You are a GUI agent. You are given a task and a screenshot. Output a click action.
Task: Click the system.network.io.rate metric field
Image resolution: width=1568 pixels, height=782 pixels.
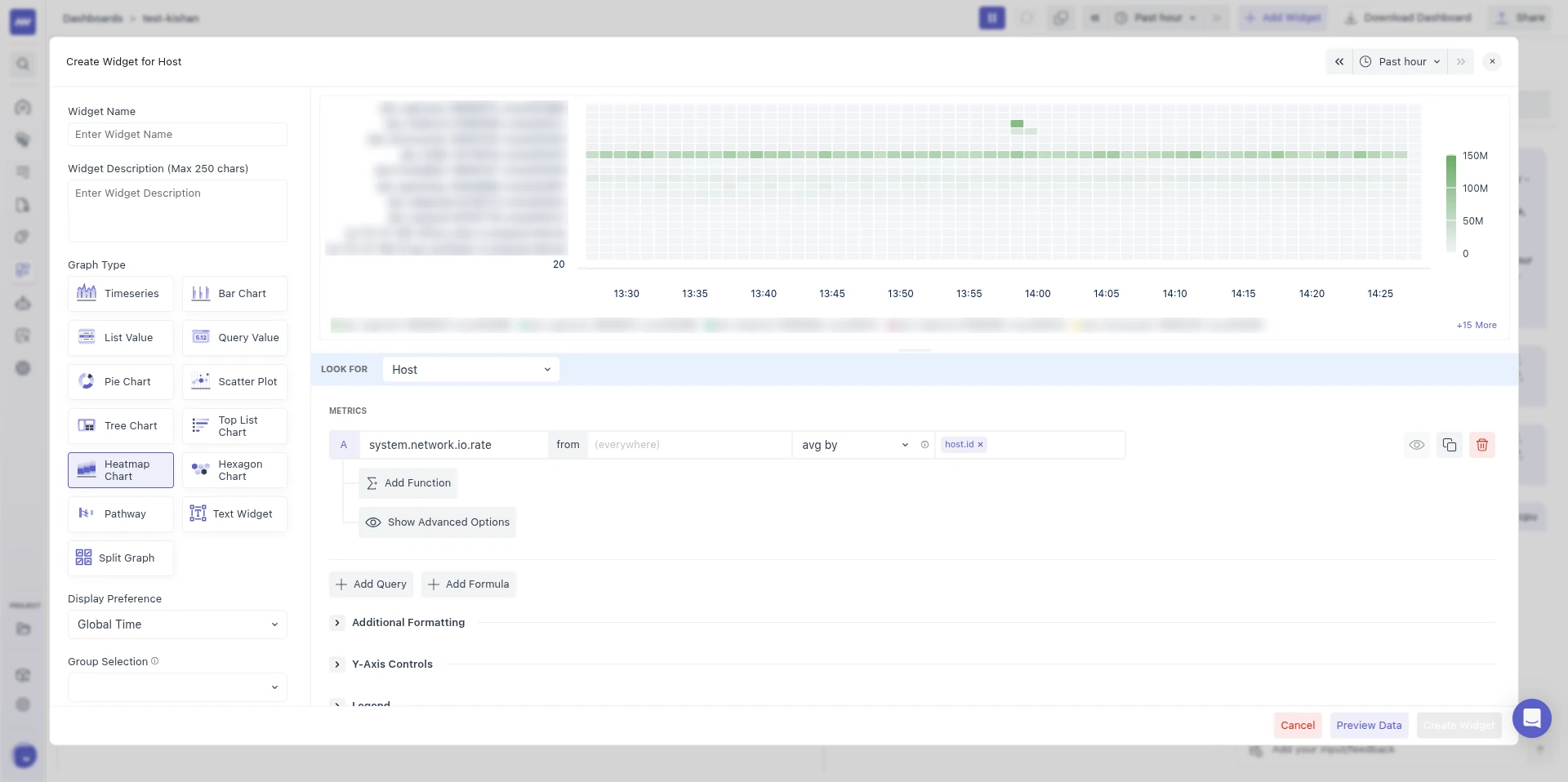pos(454,445)
